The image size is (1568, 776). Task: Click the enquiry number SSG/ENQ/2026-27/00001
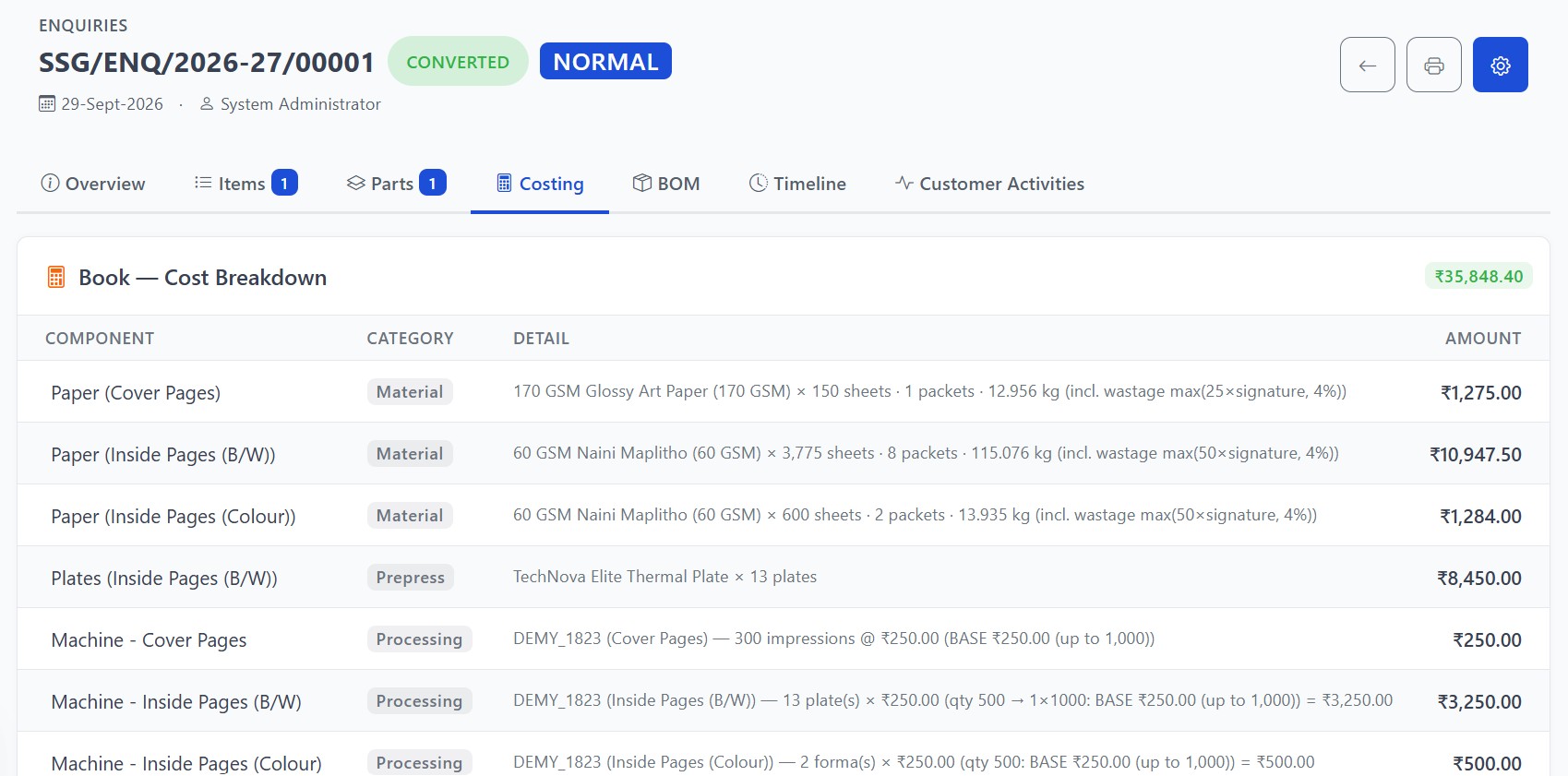tap(207, 62)
